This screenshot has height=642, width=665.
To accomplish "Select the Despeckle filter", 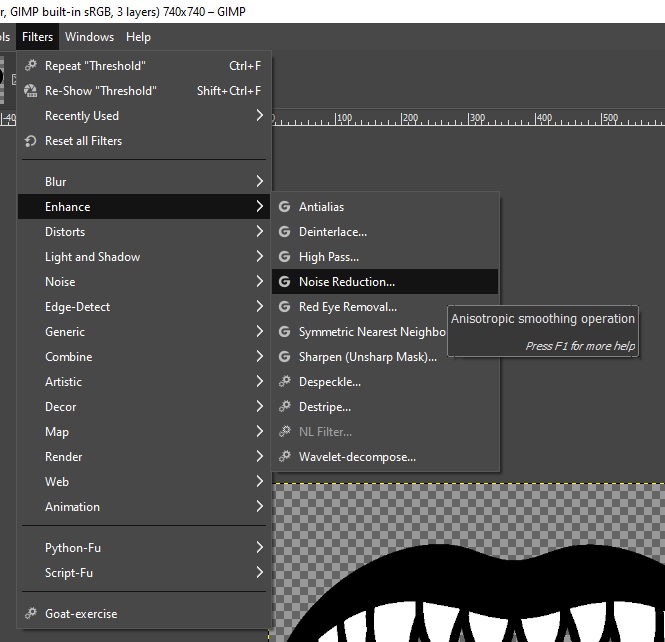I will [x=385, y=382].
